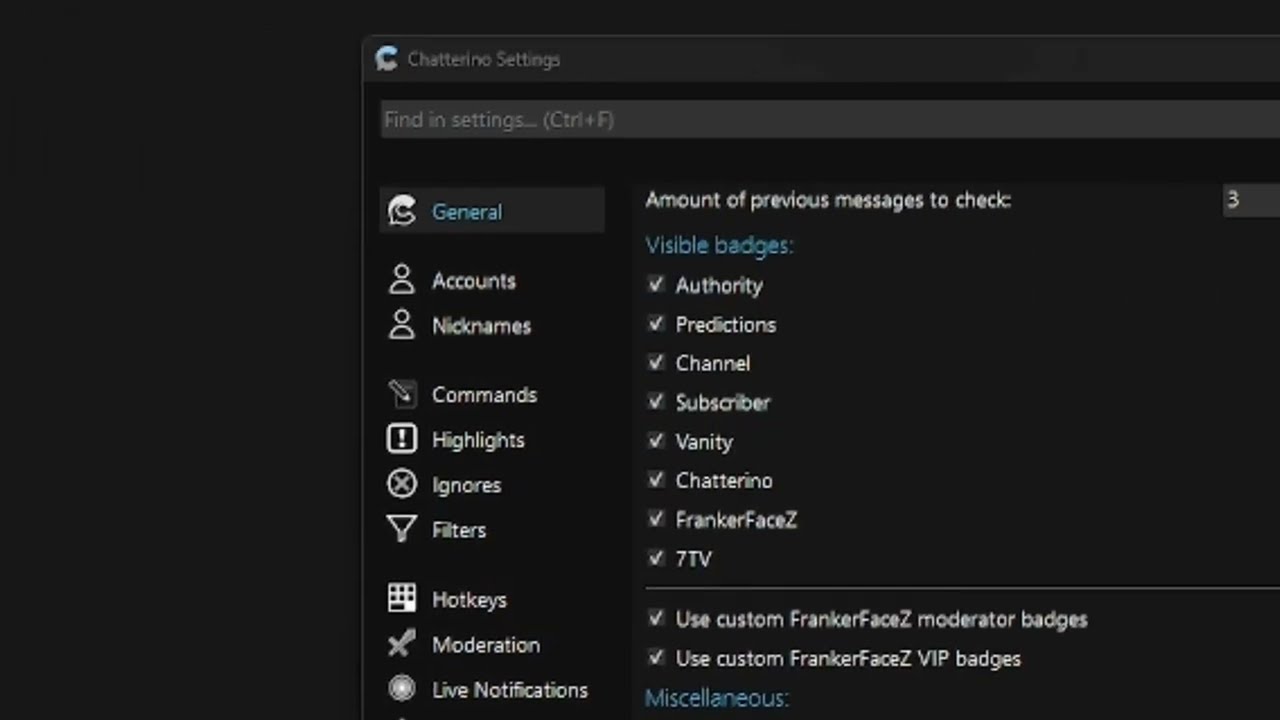Click the previous messages amount field

coord(1251,200)
